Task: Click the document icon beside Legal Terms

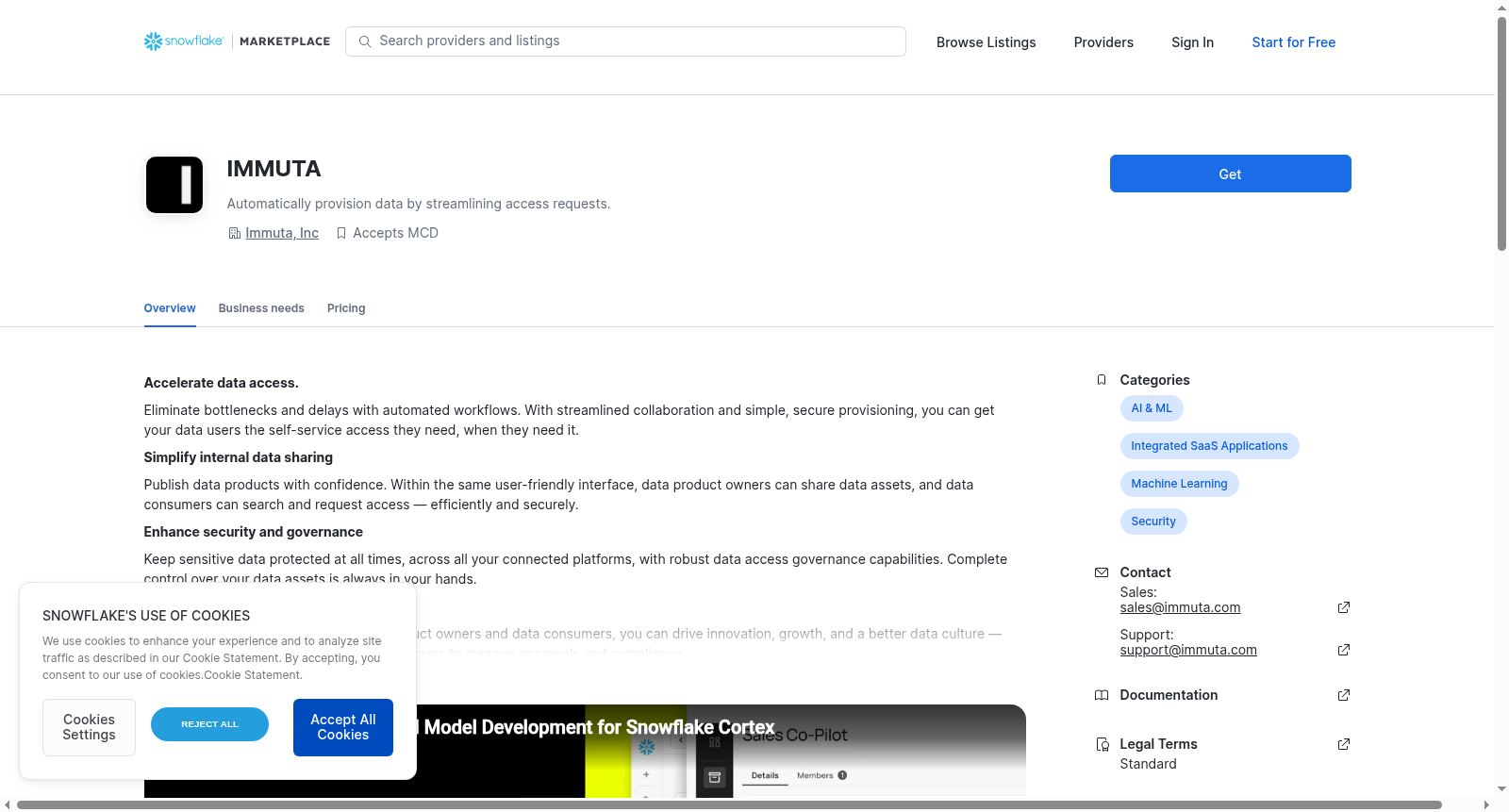Action: click(x=1102, y=744)
